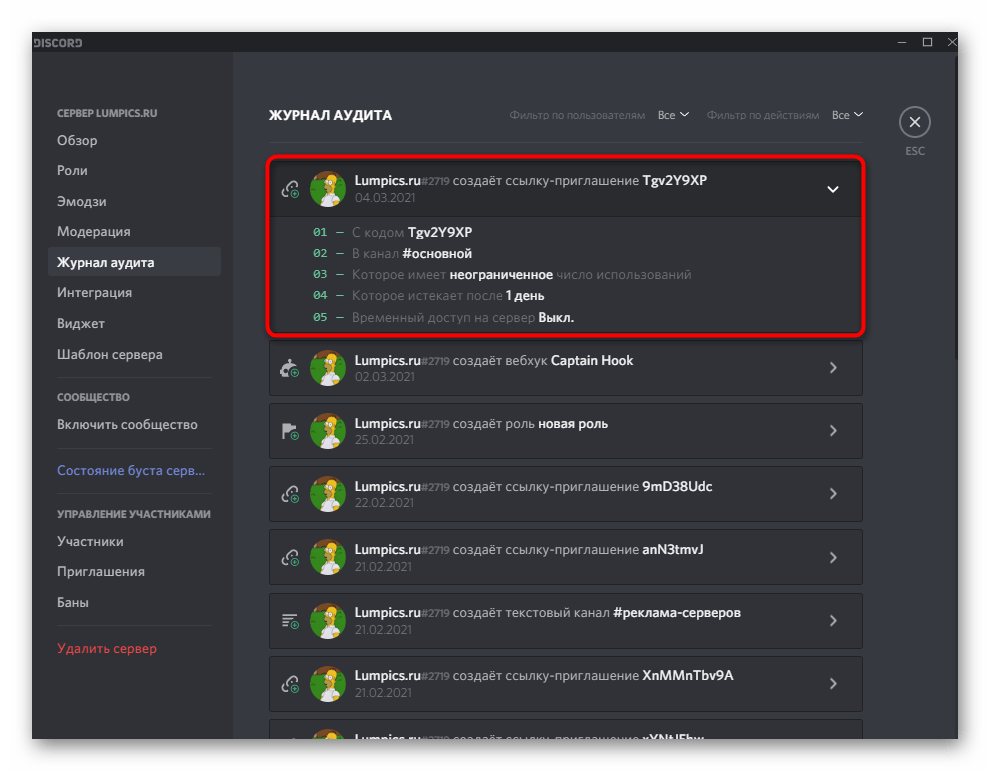Expand the Captain Hook webhook entry

click(832, 368)
